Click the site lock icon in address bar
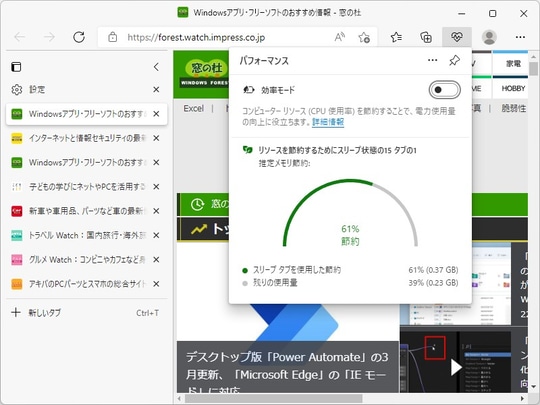This screenshot has height=405, width=540. [113, 37]
